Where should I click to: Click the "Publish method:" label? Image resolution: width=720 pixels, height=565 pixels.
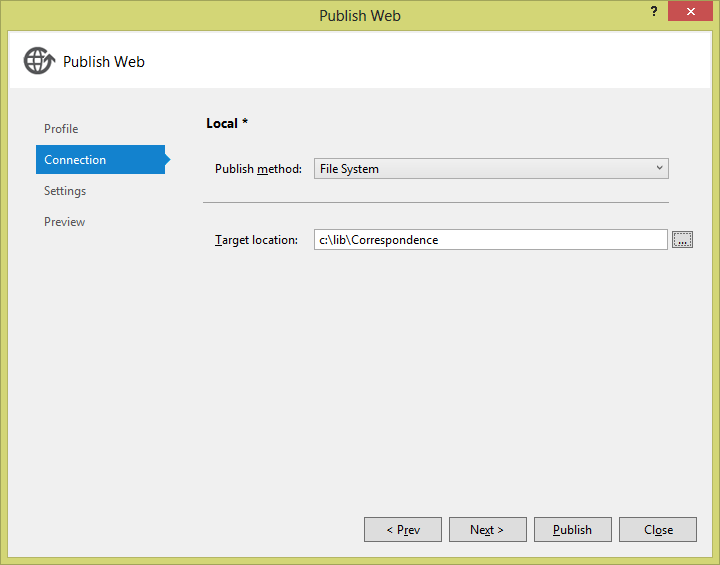point(258,169)
